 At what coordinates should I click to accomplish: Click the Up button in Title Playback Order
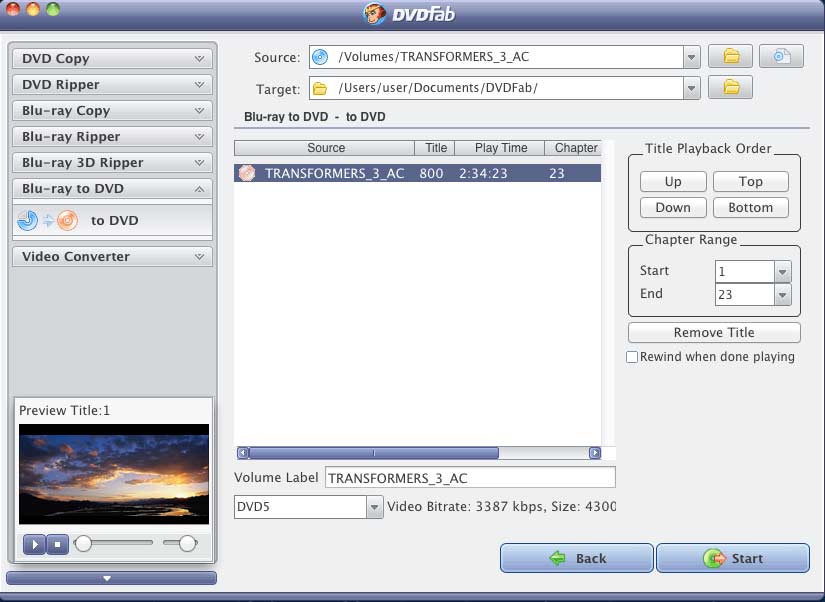pos(673,182)
